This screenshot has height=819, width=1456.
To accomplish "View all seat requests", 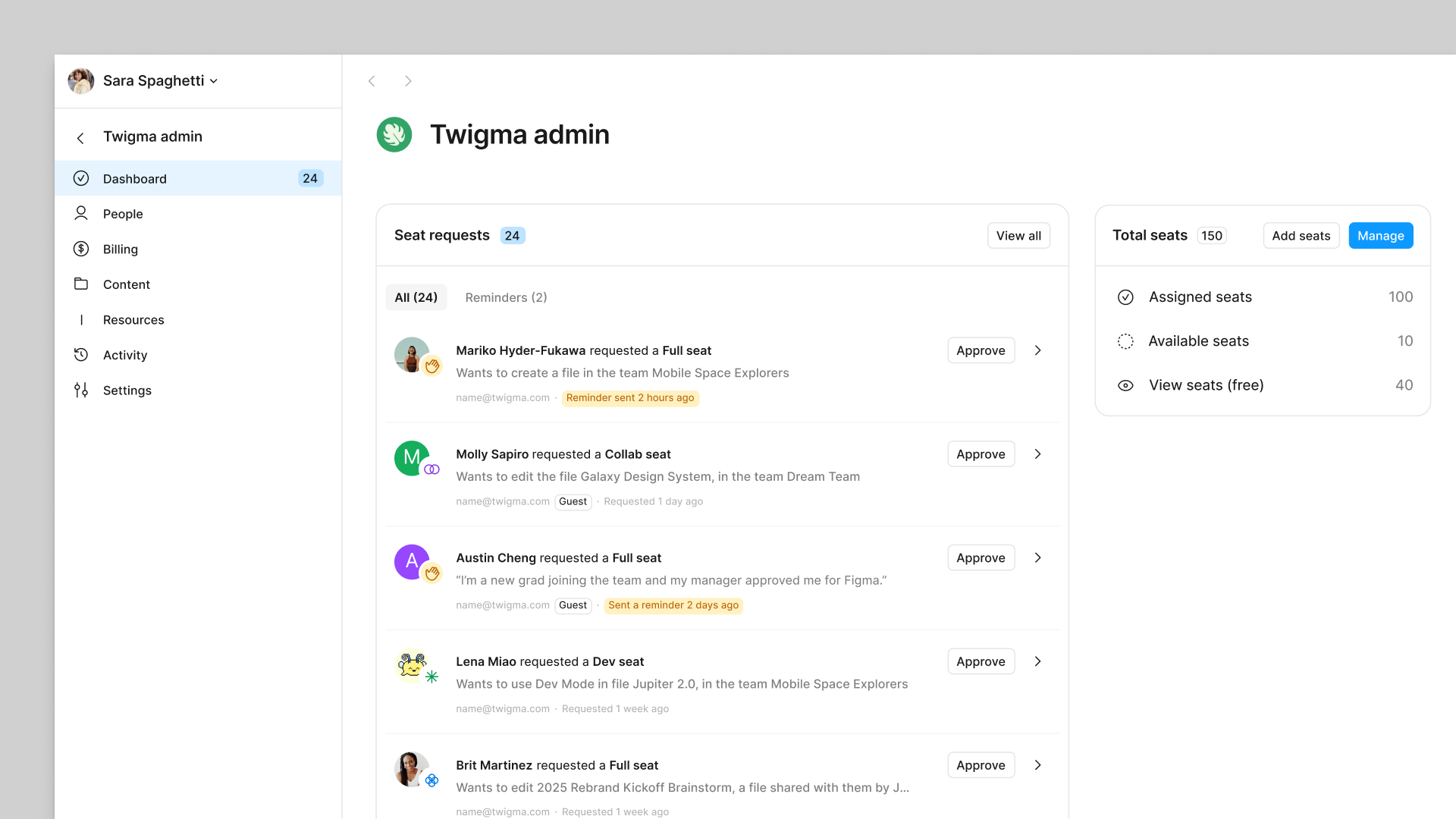I will coord(1018,235).
